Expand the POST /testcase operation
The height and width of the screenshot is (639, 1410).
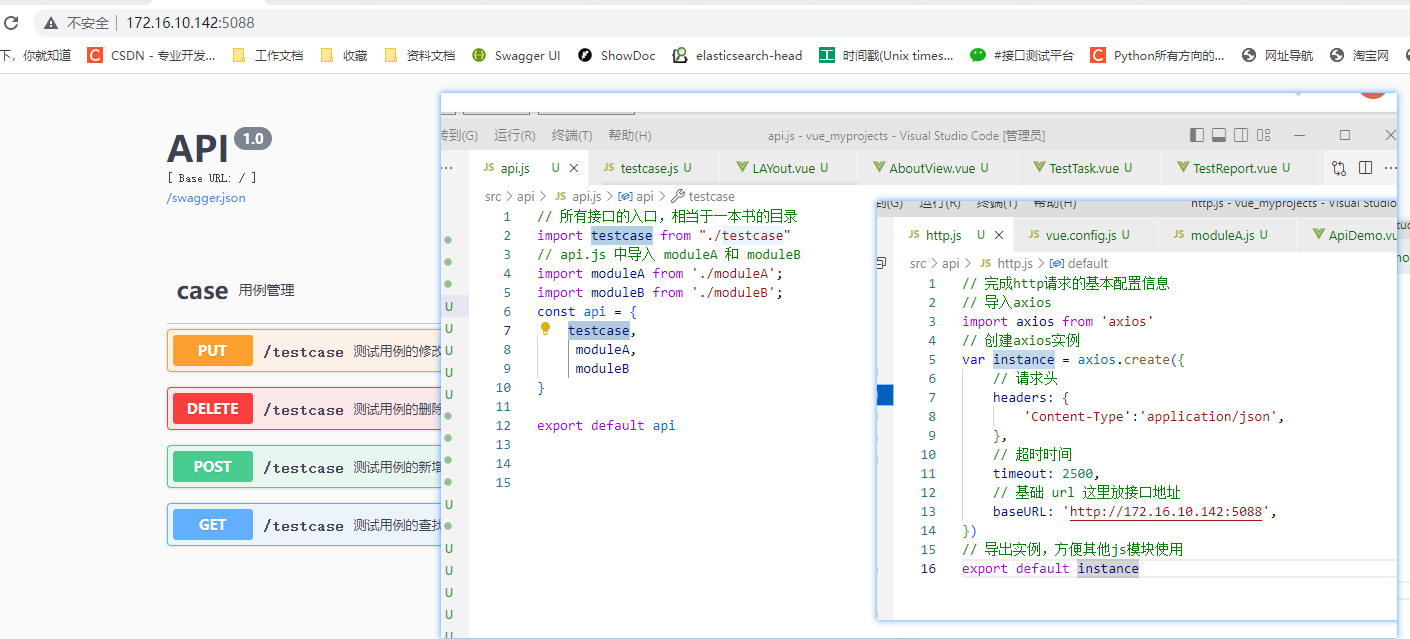tap(304, 467)
